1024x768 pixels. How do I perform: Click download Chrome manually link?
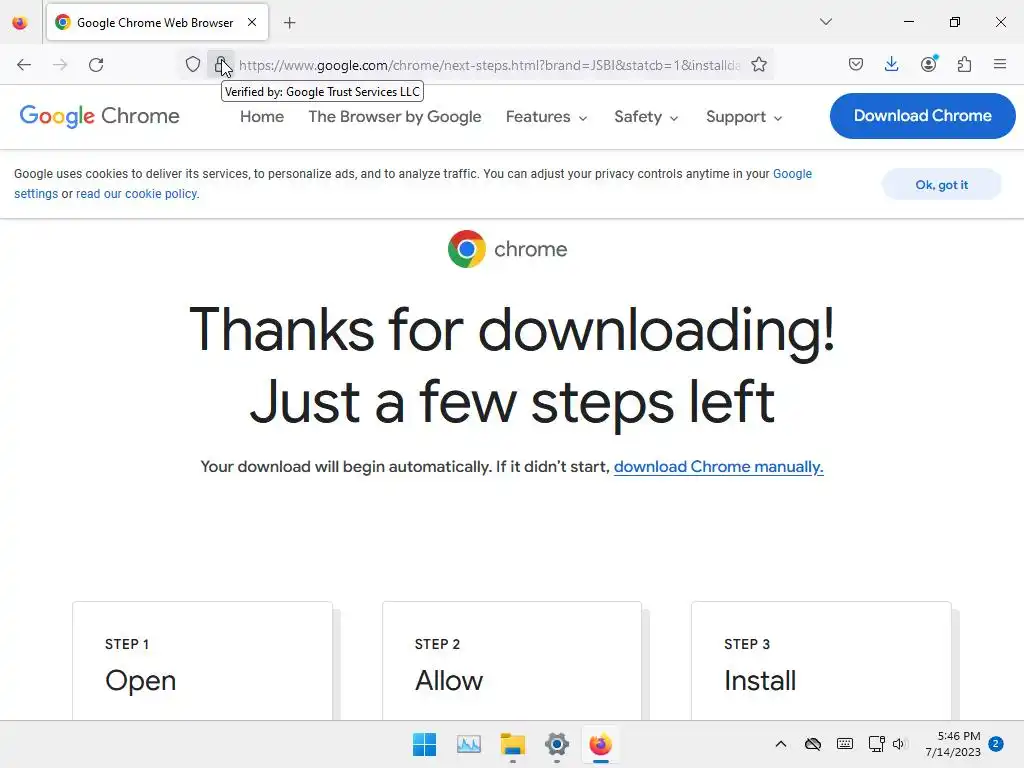[x=718, y=467]
